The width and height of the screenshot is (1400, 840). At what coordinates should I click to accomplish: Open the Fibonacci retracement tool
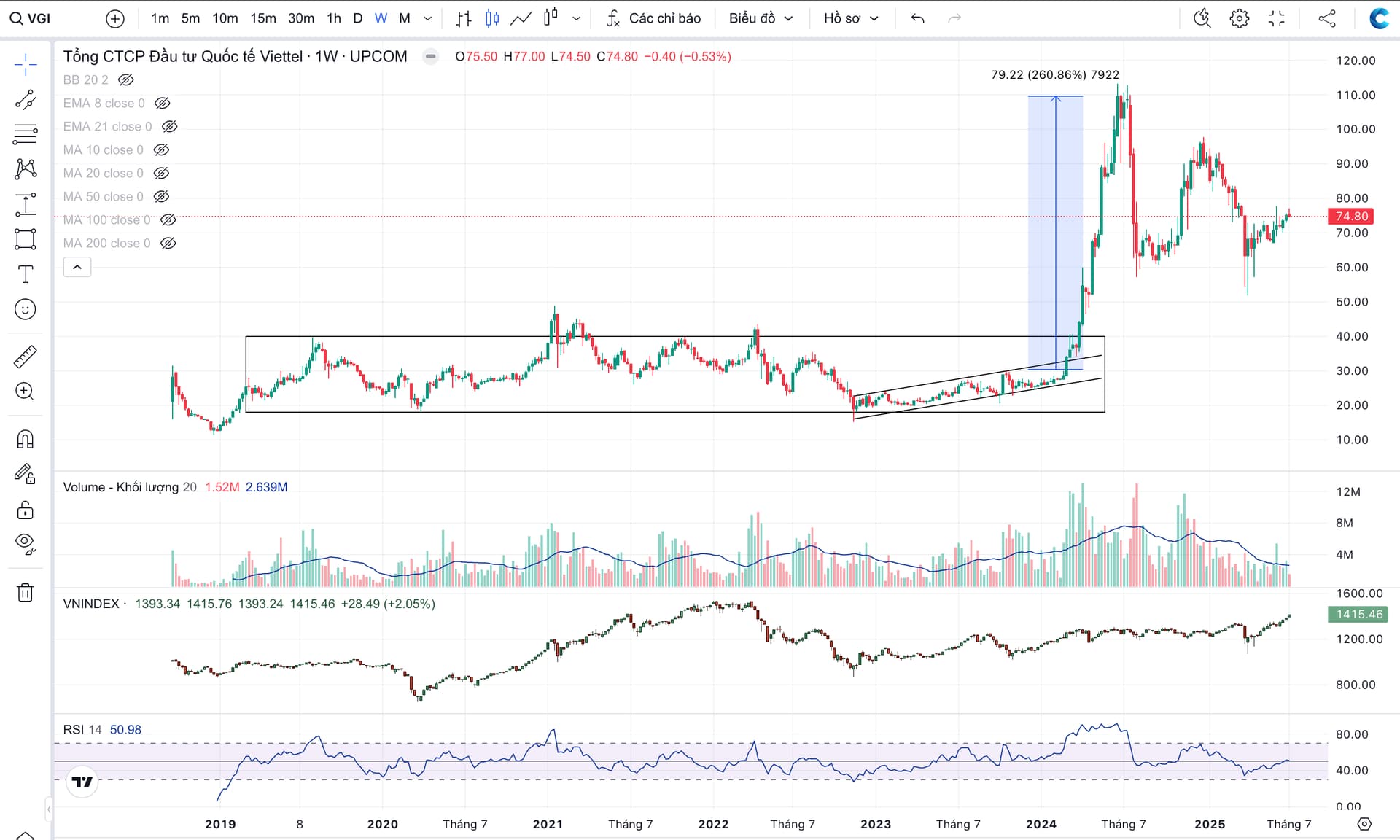25,134
